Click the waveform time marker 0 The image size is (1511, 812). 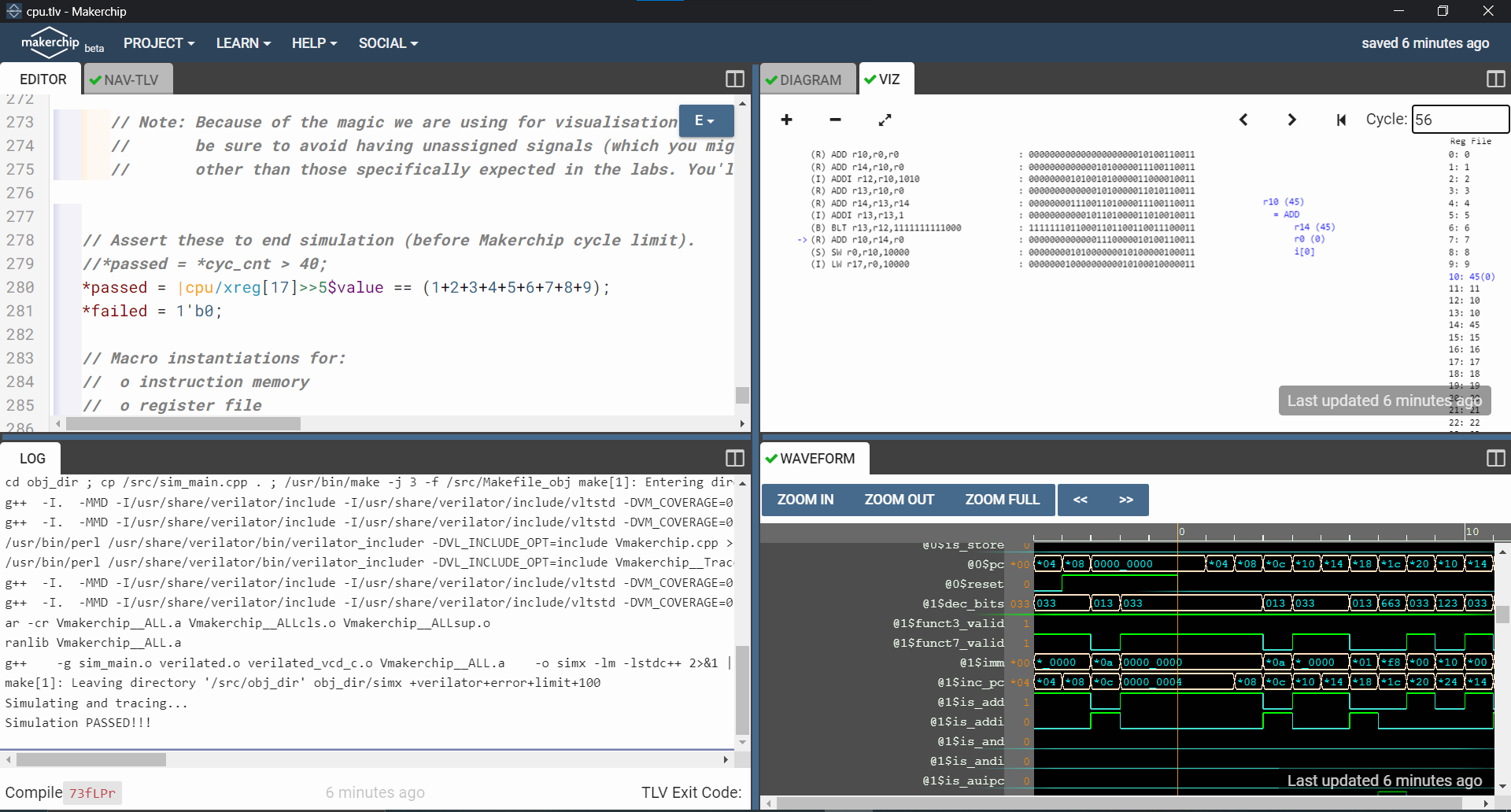1181,532
